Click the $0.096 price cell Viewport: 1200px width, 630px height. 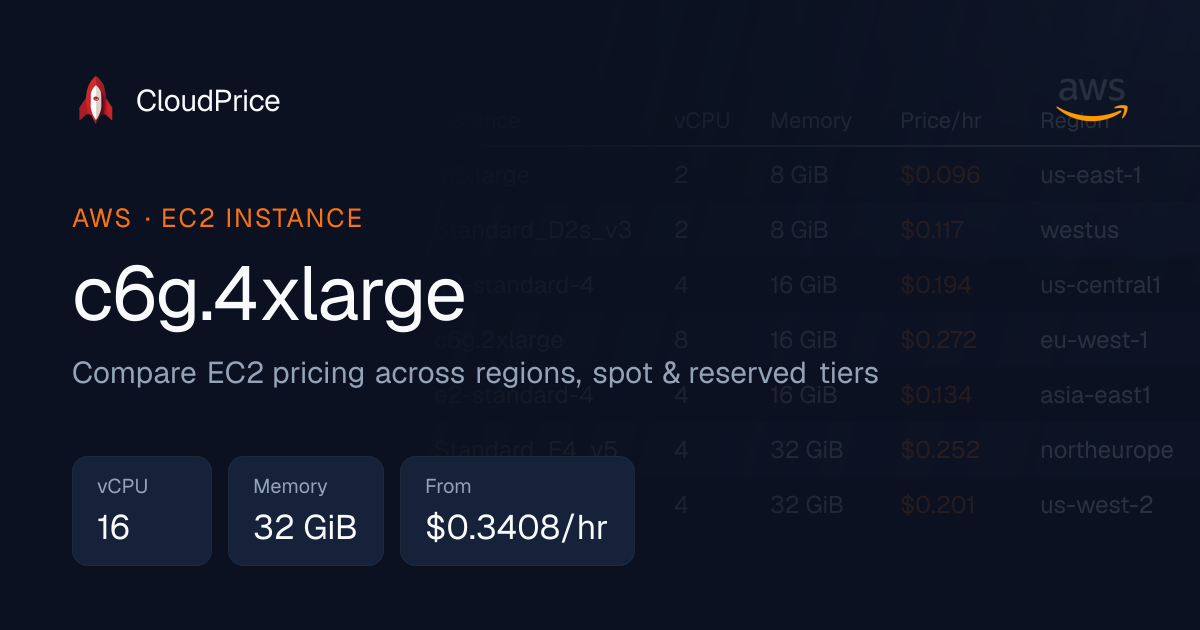coord(940,176)
